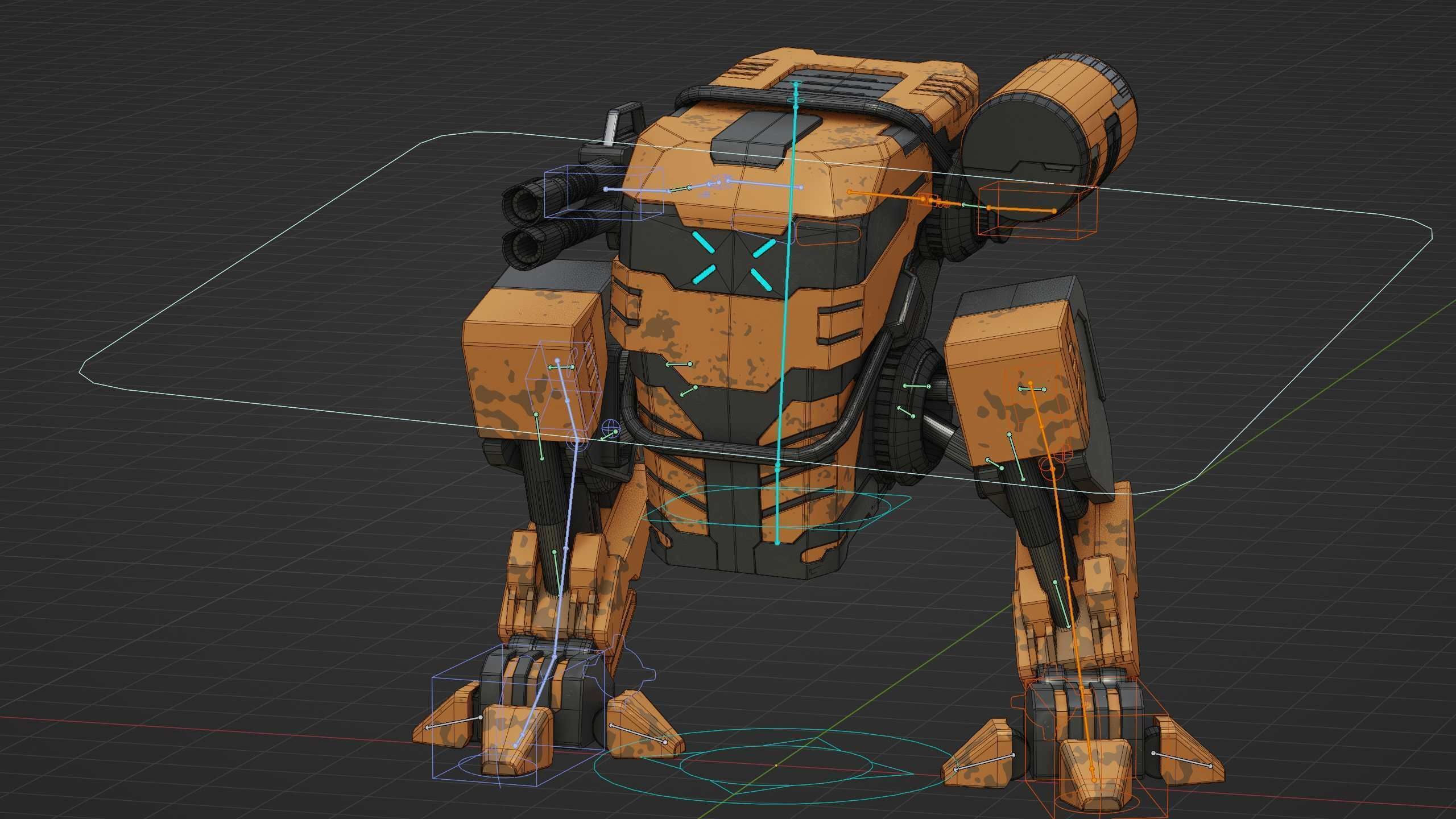
Task: Select white toe bone on orange-side inner toe
Action: pos(985,762)
